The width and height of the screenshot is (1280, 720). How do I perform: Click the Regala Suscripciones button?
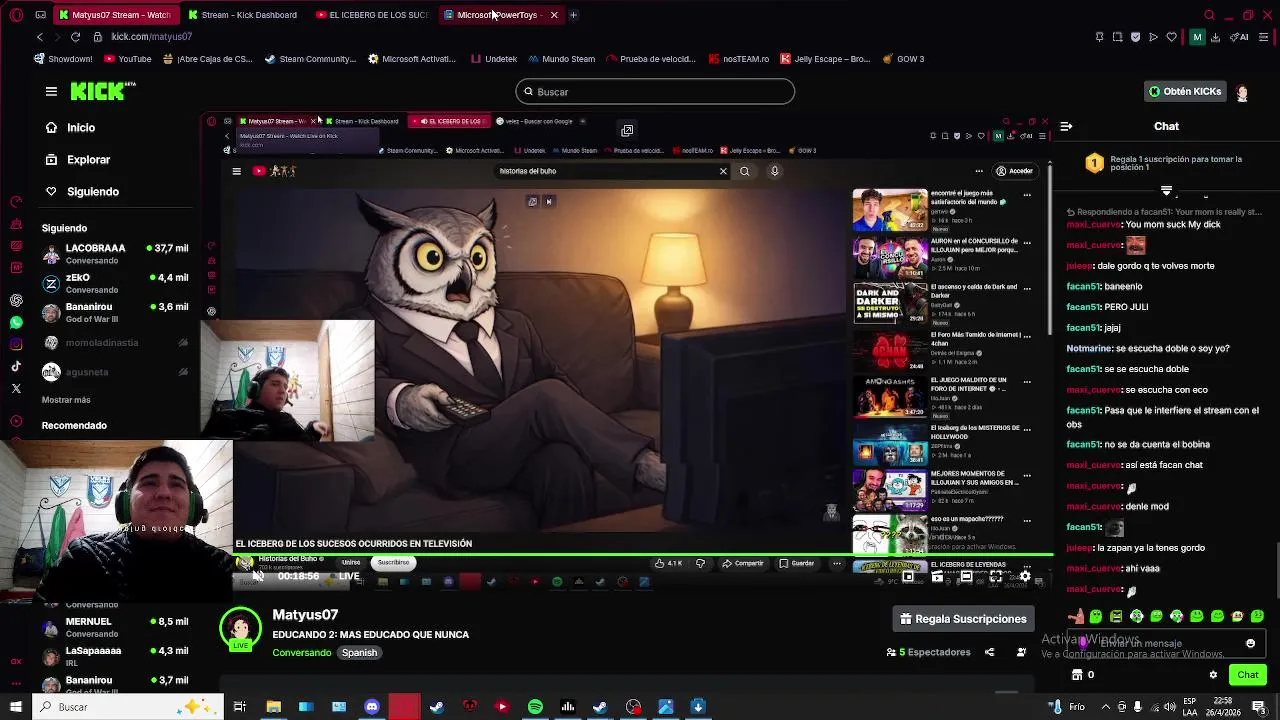coord(963,619)
